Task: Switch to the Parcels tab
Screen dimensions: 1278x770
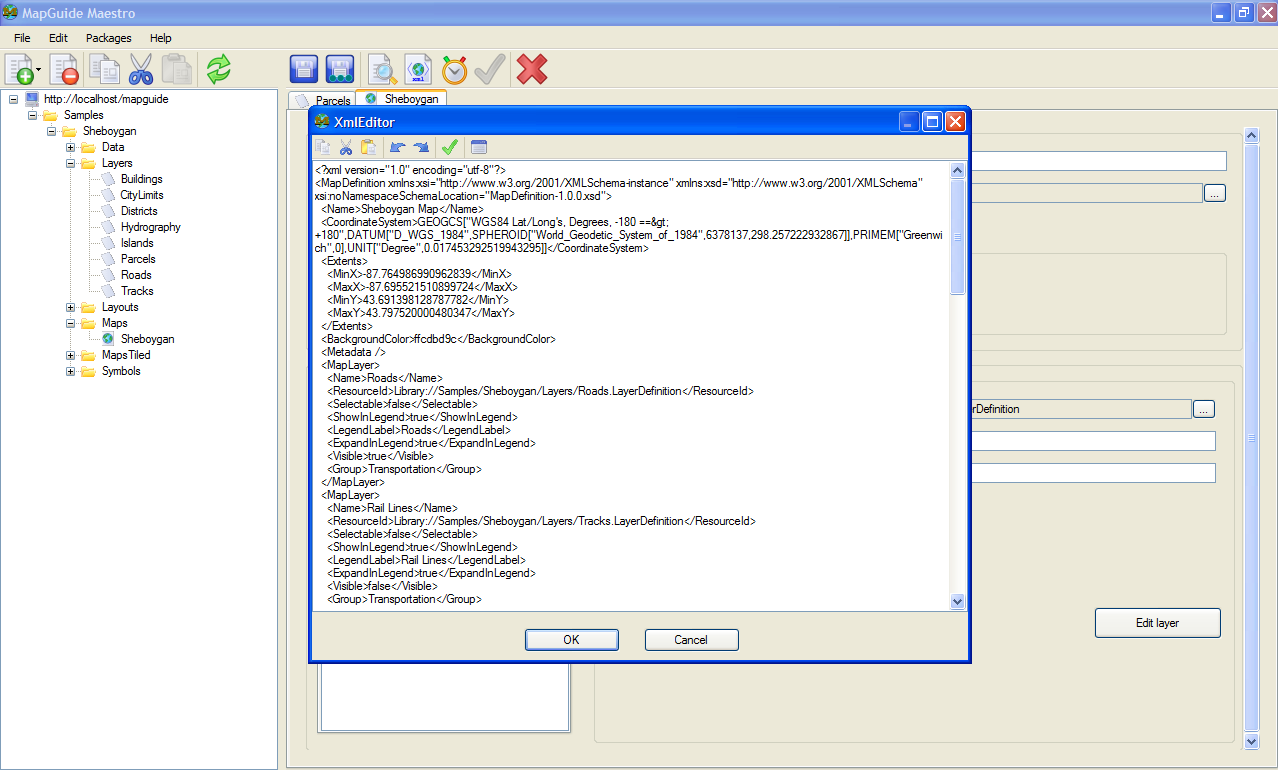Action: 323,100
